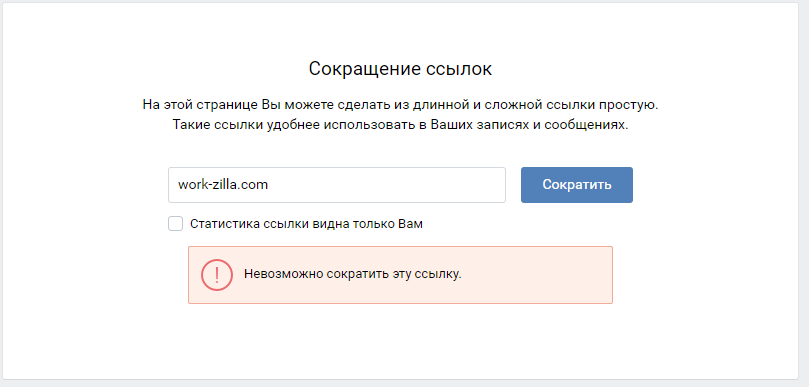Click the red exclamation warning icon
The height and width of the screenshot is (387, 809).
point(217,275)
